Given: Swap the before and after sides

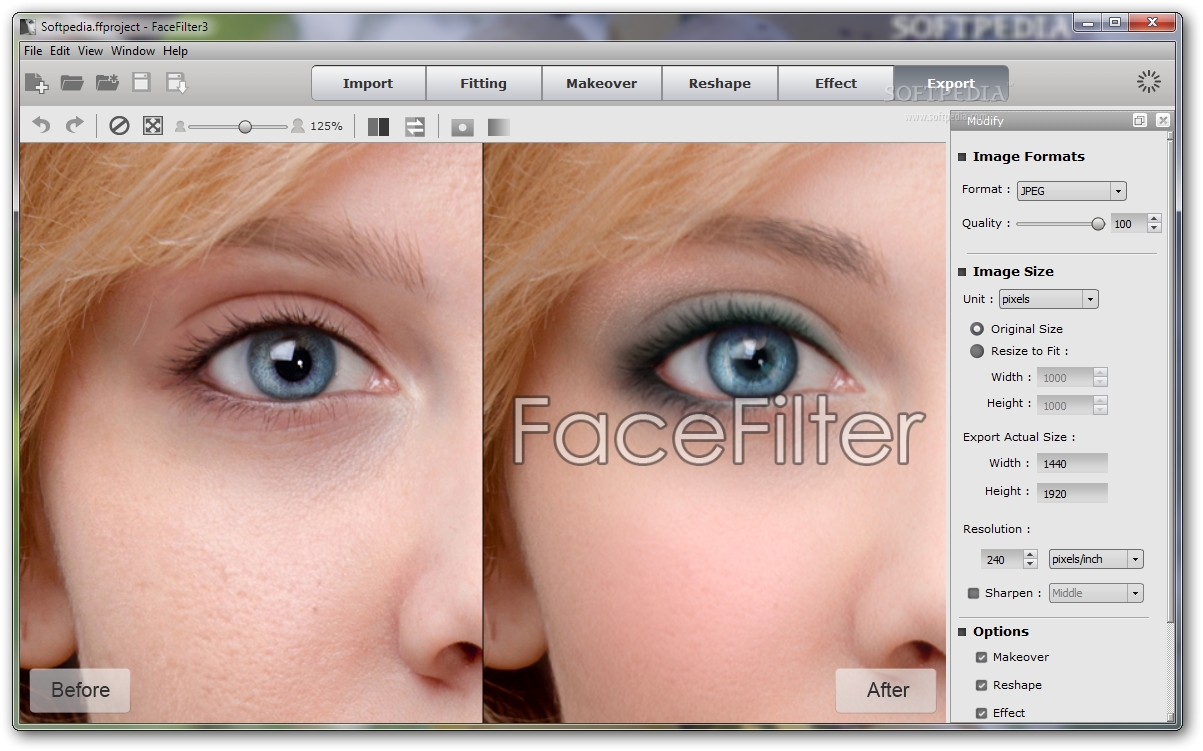Looking at the screenshot, I should (x=415, y=126).
